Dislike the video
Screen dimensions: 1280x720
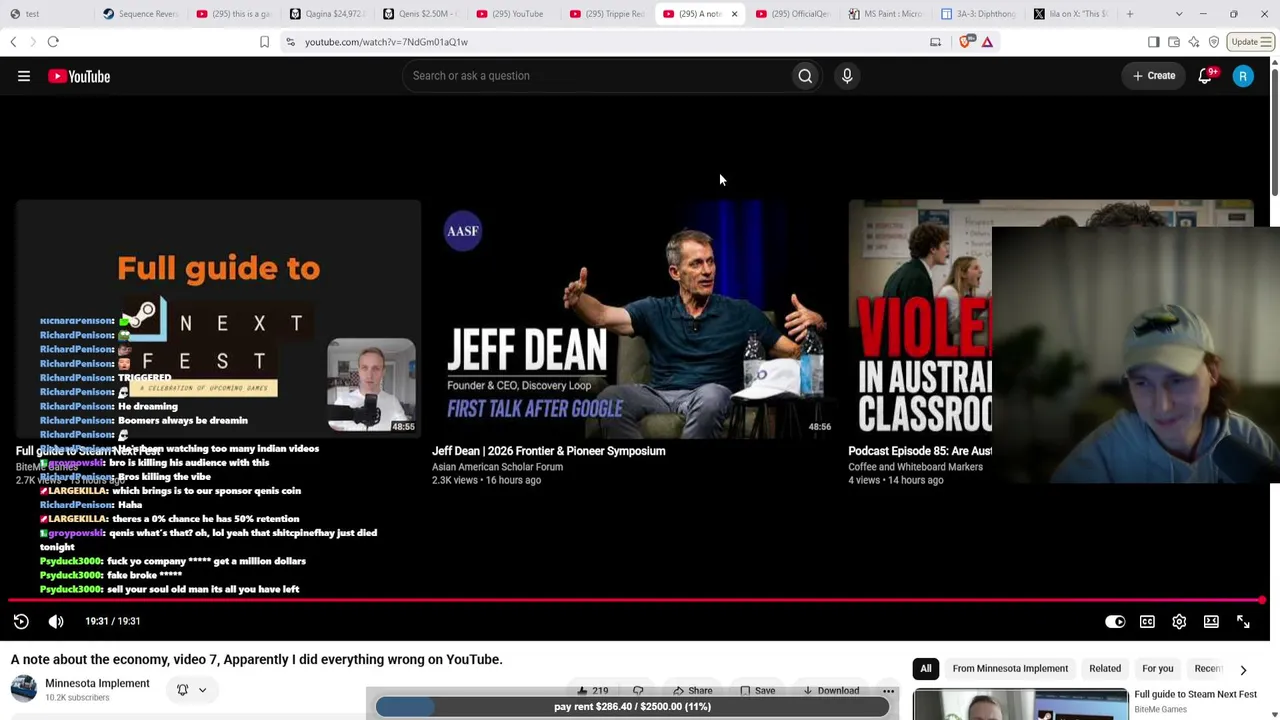click(x=638, y=691)
